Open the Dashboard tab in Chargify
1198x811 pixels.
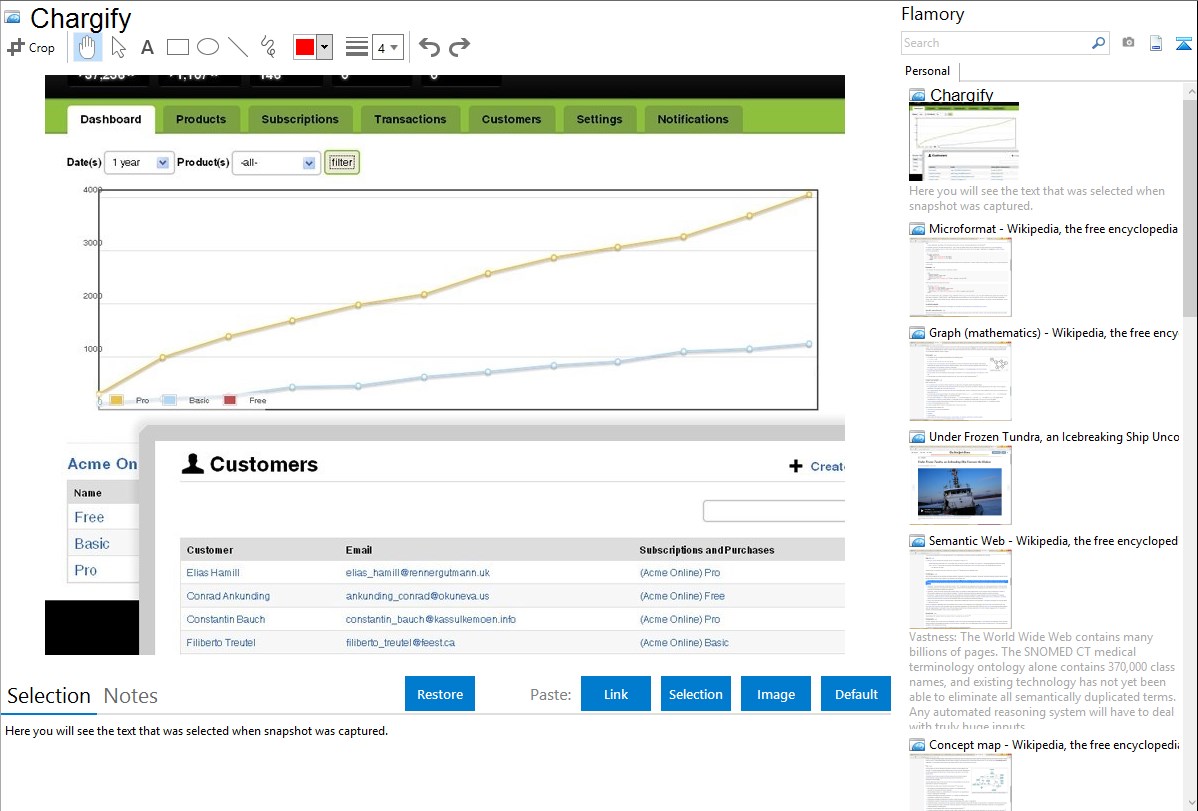[111, 119]
